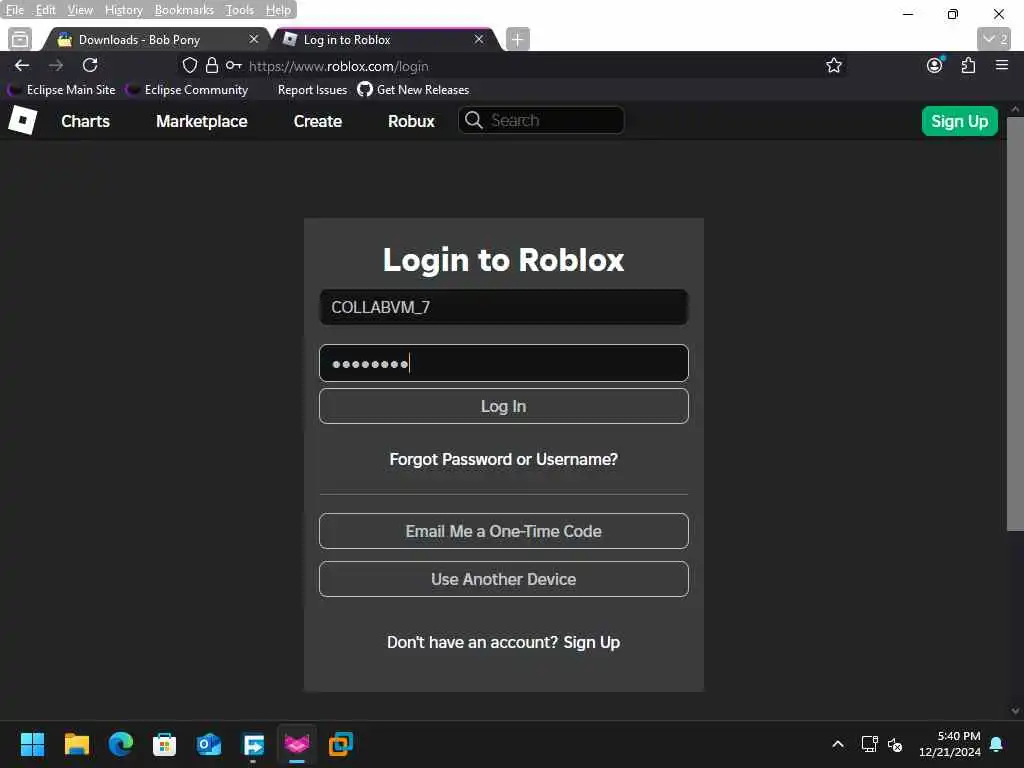Go back with the browser back arrow
Viewport: 1024px width, 768px height.
pos(22,65)
